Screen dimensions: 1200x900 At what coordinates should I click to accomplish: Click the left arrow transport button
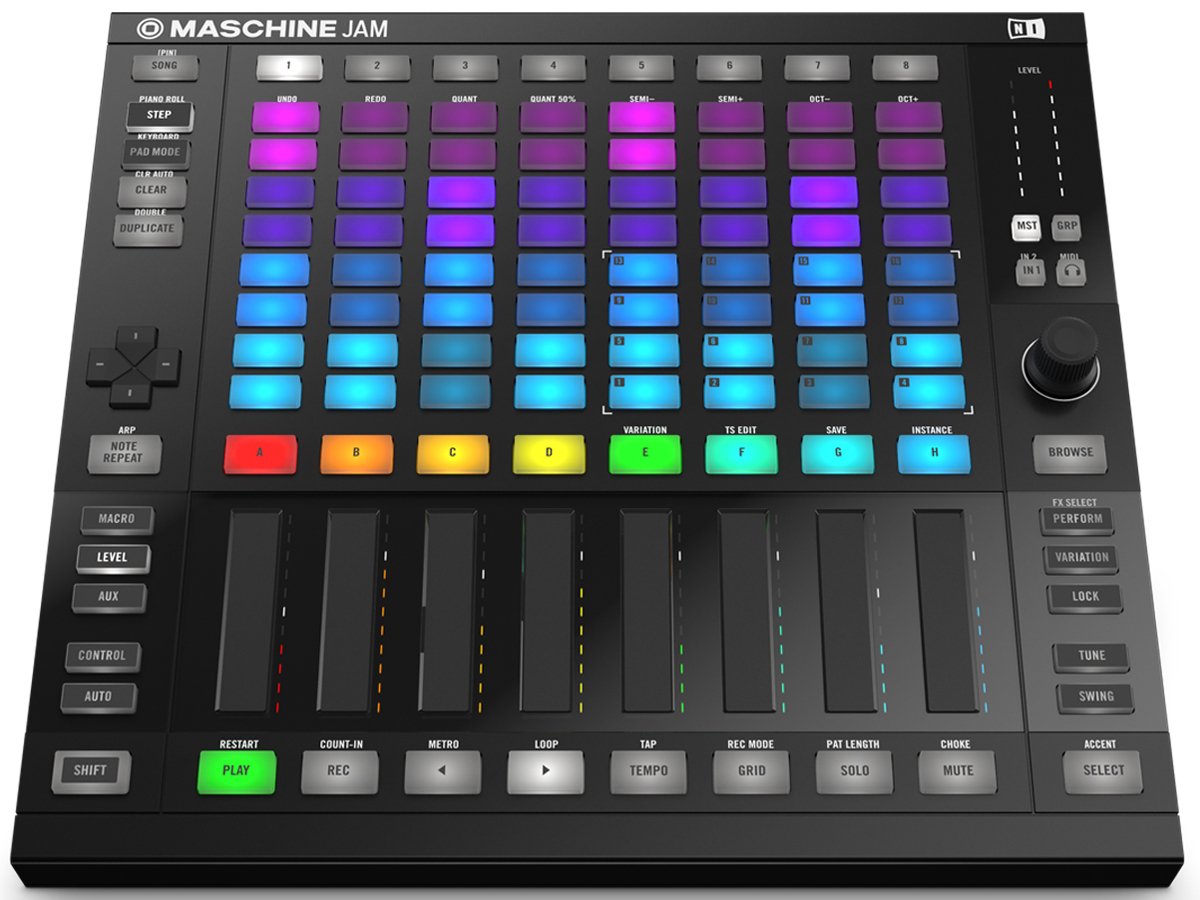point(443,771)
